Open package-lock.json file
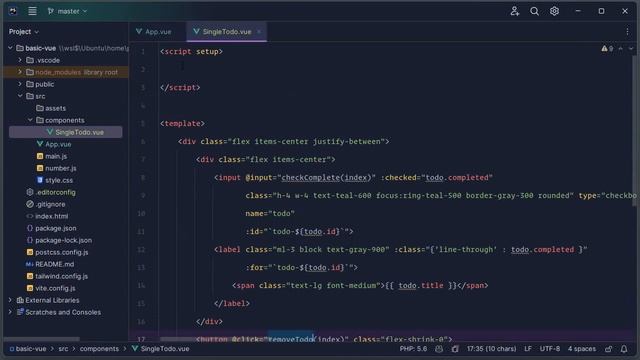 click(x=59, y=240)
